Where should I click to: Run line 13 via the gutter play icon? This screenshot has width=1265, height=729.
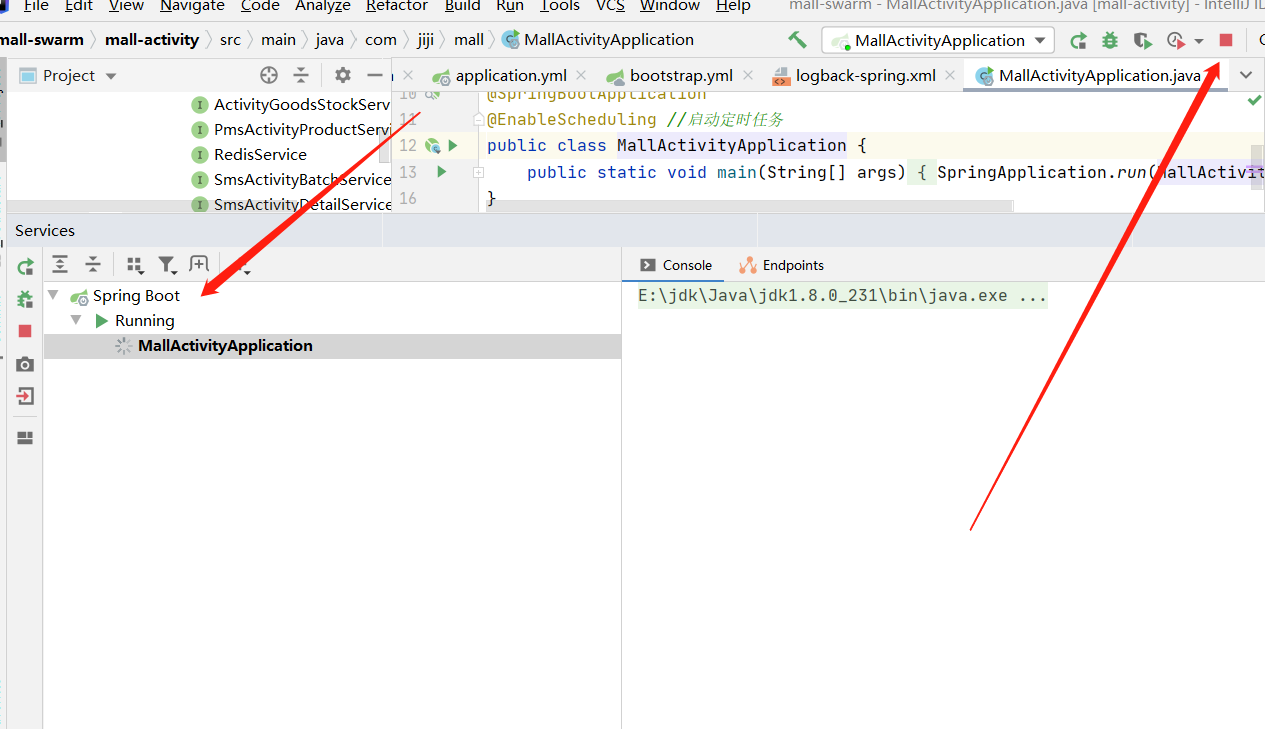(441, 171)
